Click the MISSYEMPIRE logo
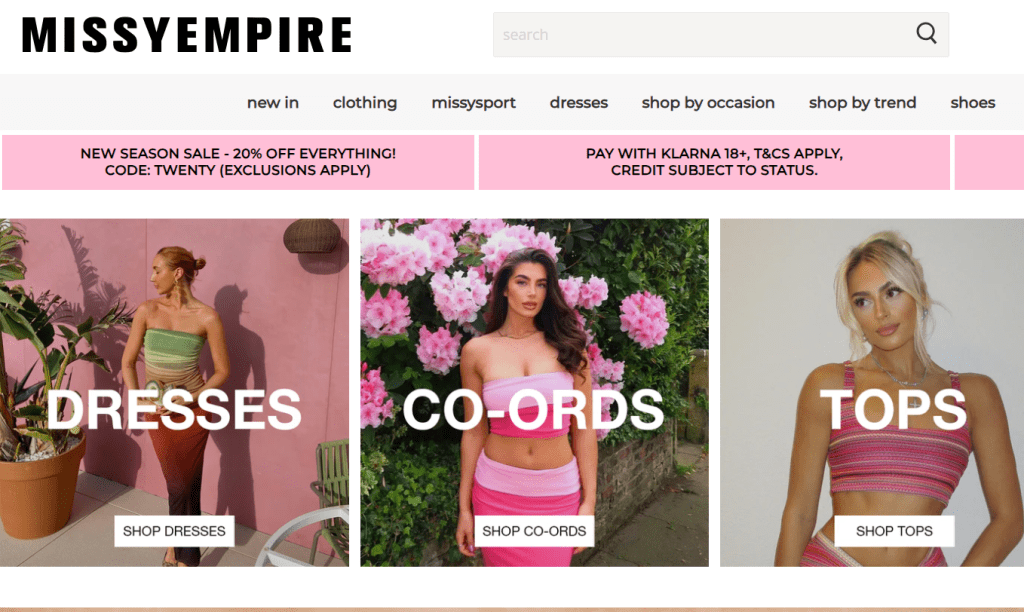 [x=187, y=35]
